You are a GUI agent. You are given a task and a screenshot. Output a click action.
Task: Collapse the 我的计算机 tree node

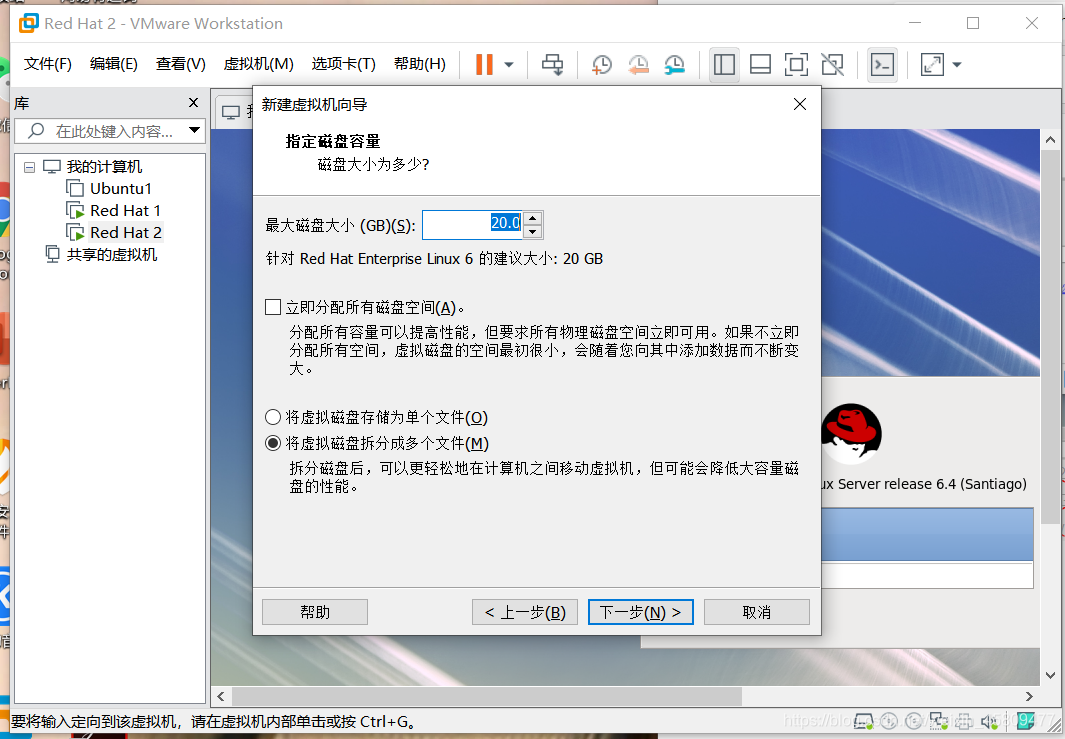(x=29, y=167)
